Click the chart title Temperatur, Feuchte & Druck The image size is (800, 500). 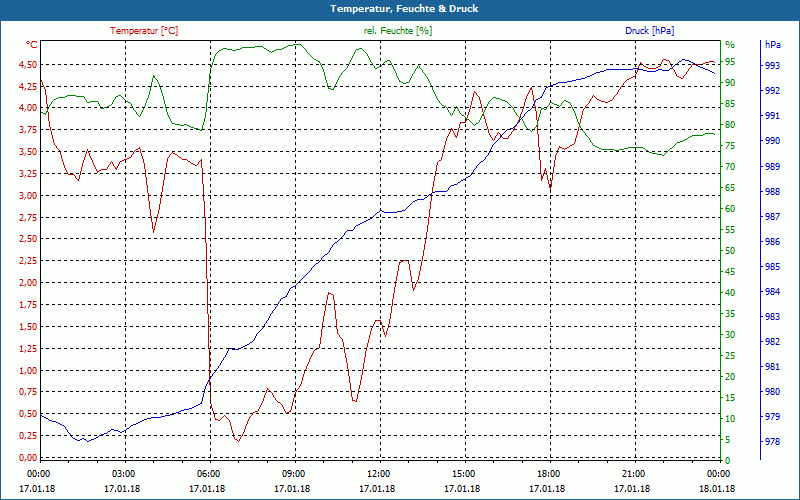point(404,9)
